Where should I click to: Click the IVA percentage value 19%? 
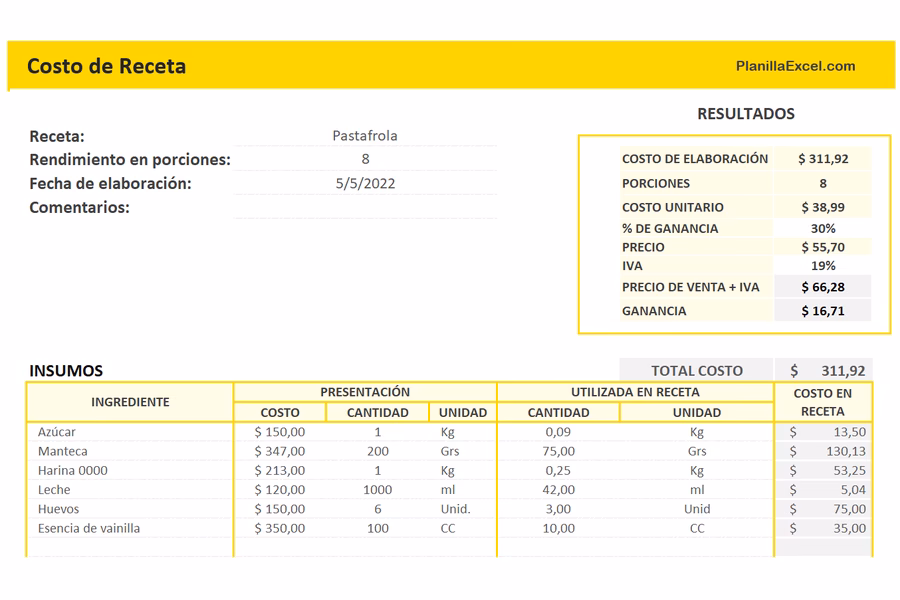click(822, 266)
